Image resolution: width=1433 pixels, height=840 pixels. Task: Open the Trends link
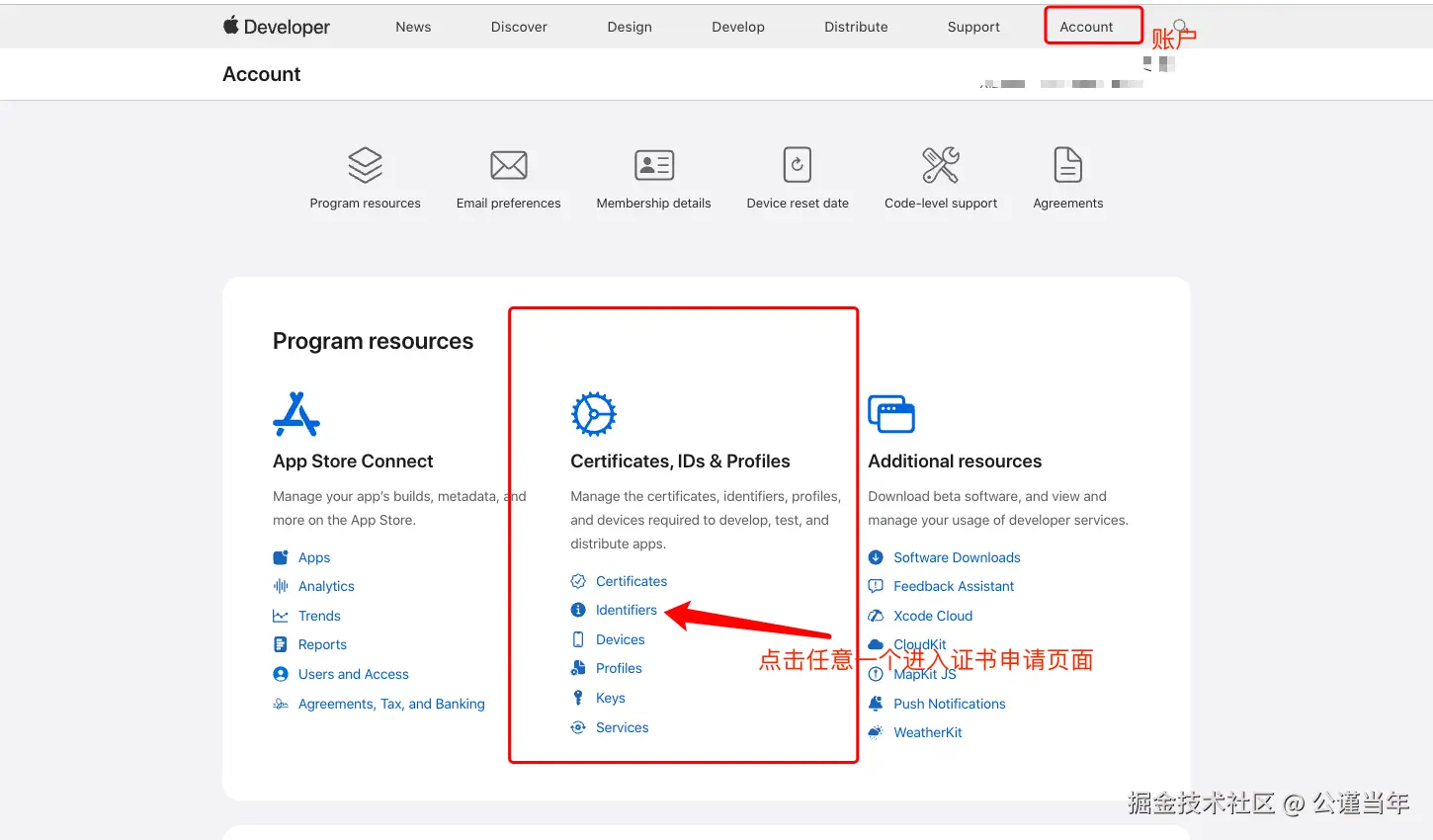[x=319, y=616]
